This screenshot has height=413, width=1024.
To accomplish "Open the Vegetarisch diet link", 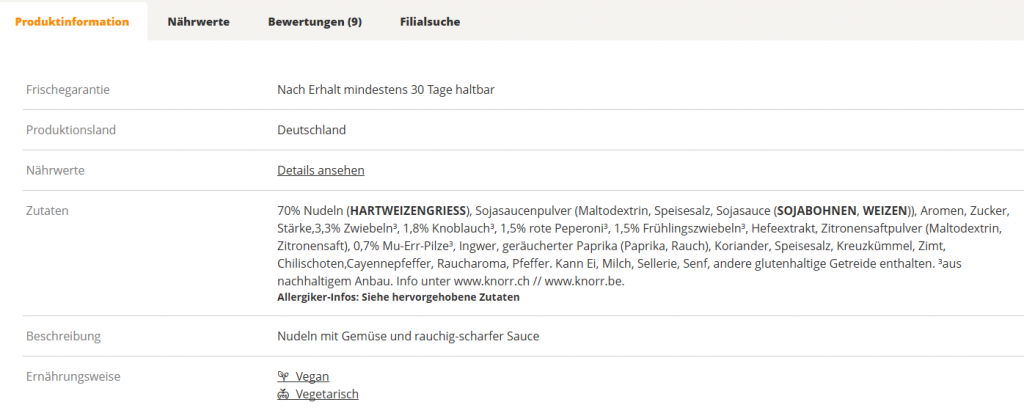I will (x=326, y=394).
